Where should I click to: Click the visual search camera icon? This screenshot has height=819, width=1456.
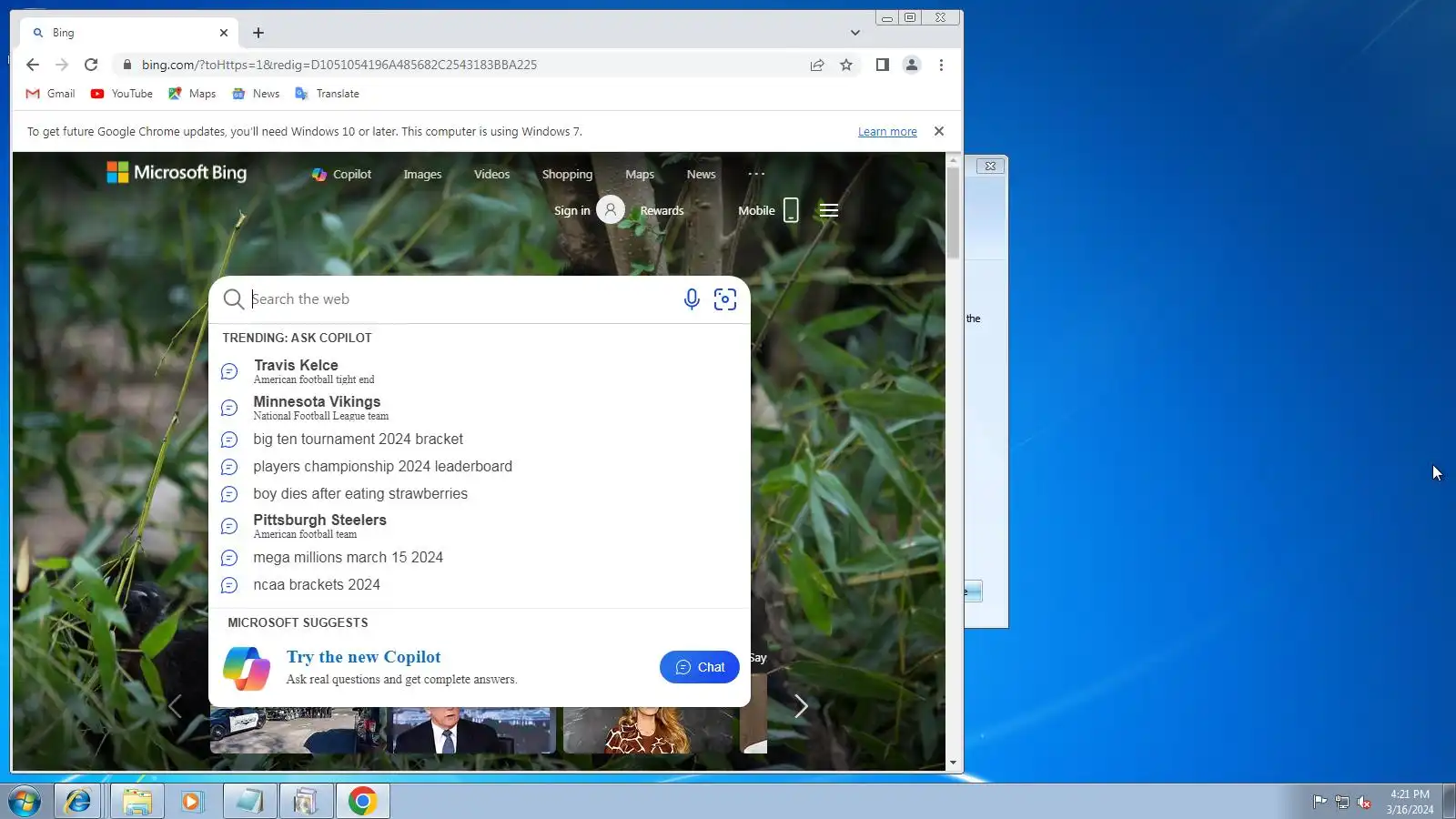[725, 299]
